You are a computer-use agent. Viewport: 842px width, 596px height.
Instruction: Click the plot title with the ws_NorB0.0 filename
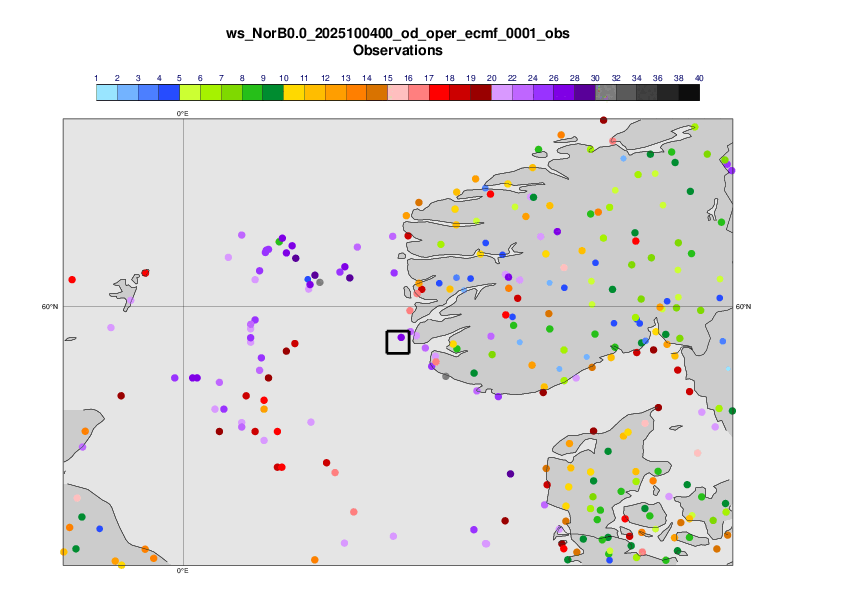click(398, 34)
